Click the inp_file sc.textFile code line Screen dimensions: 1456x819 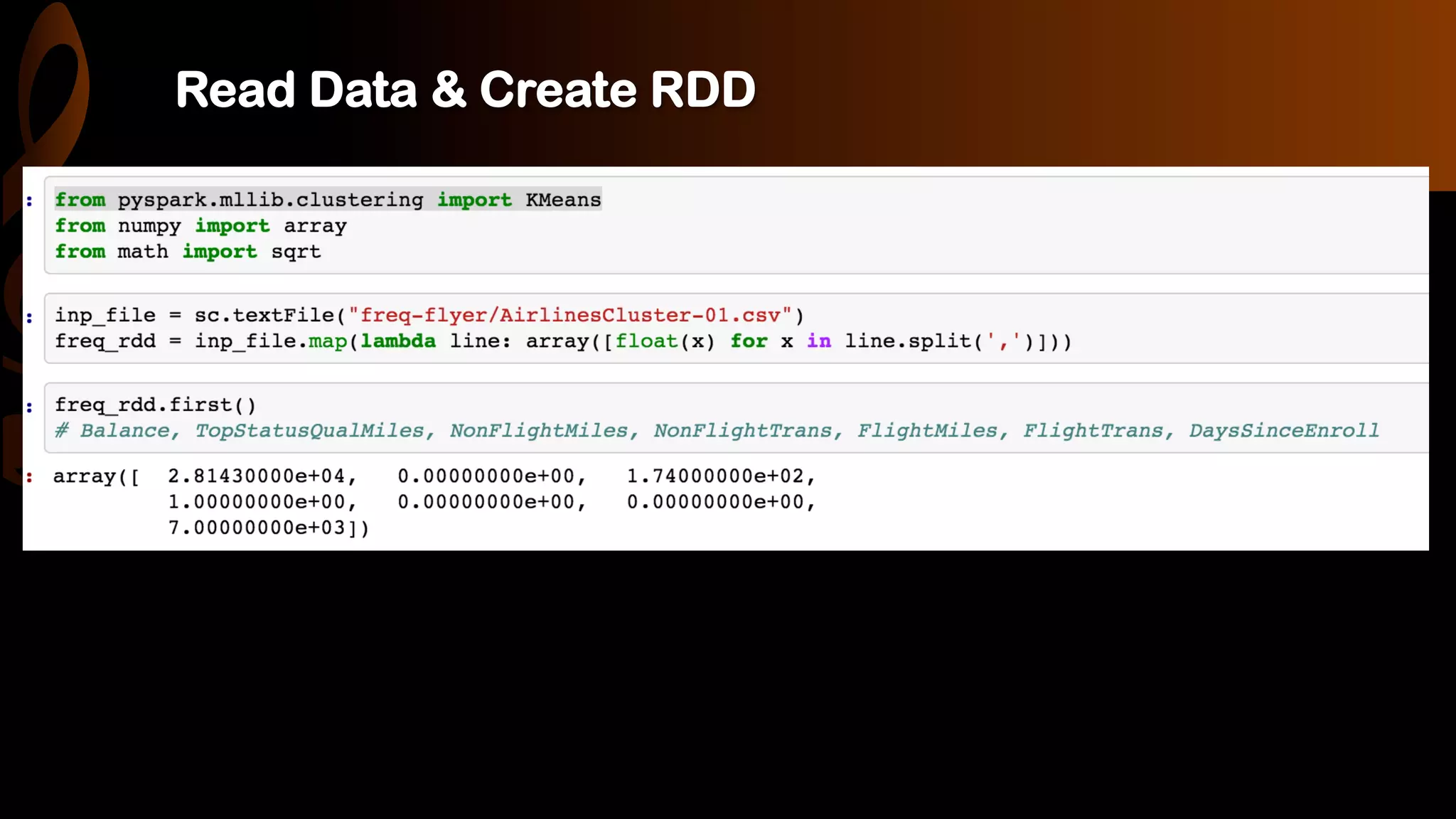tap(429, 316)
